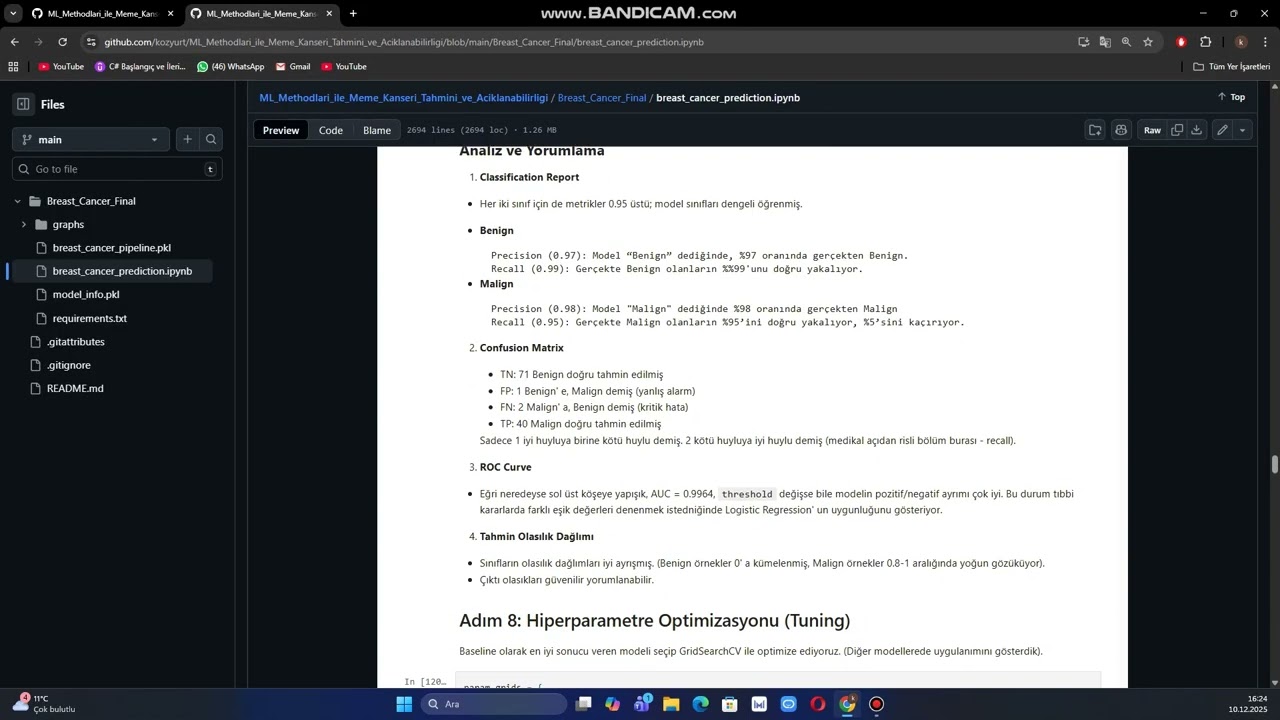Viewport: 1280px width, 720px height.
Task: Open Task View from taskbar
Action: pos(583,704)
